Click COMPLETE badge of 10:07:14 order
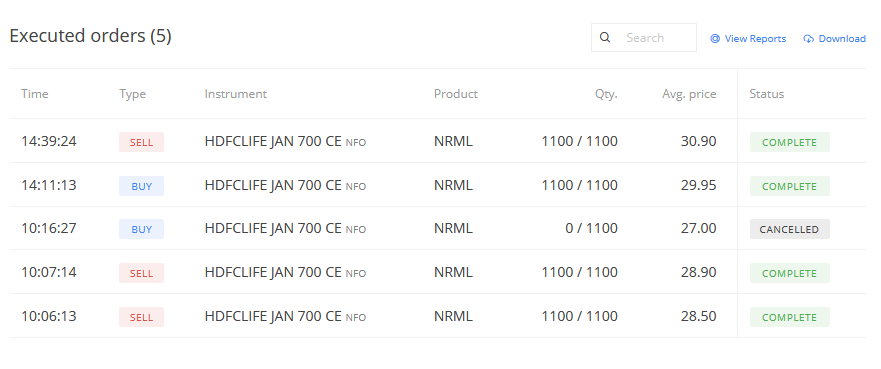 pos(789,273)
